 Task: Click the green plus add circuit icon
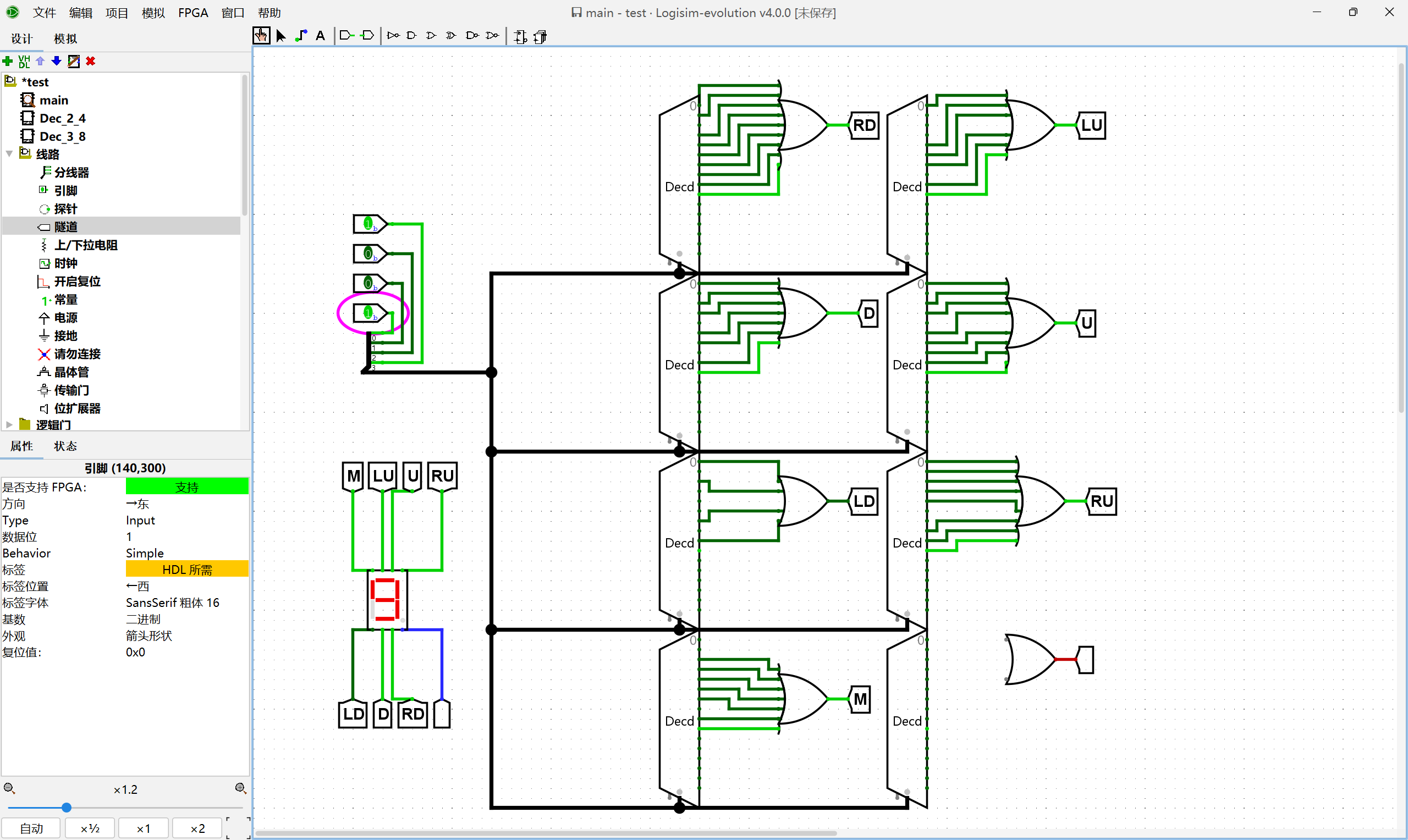point(8,61)
